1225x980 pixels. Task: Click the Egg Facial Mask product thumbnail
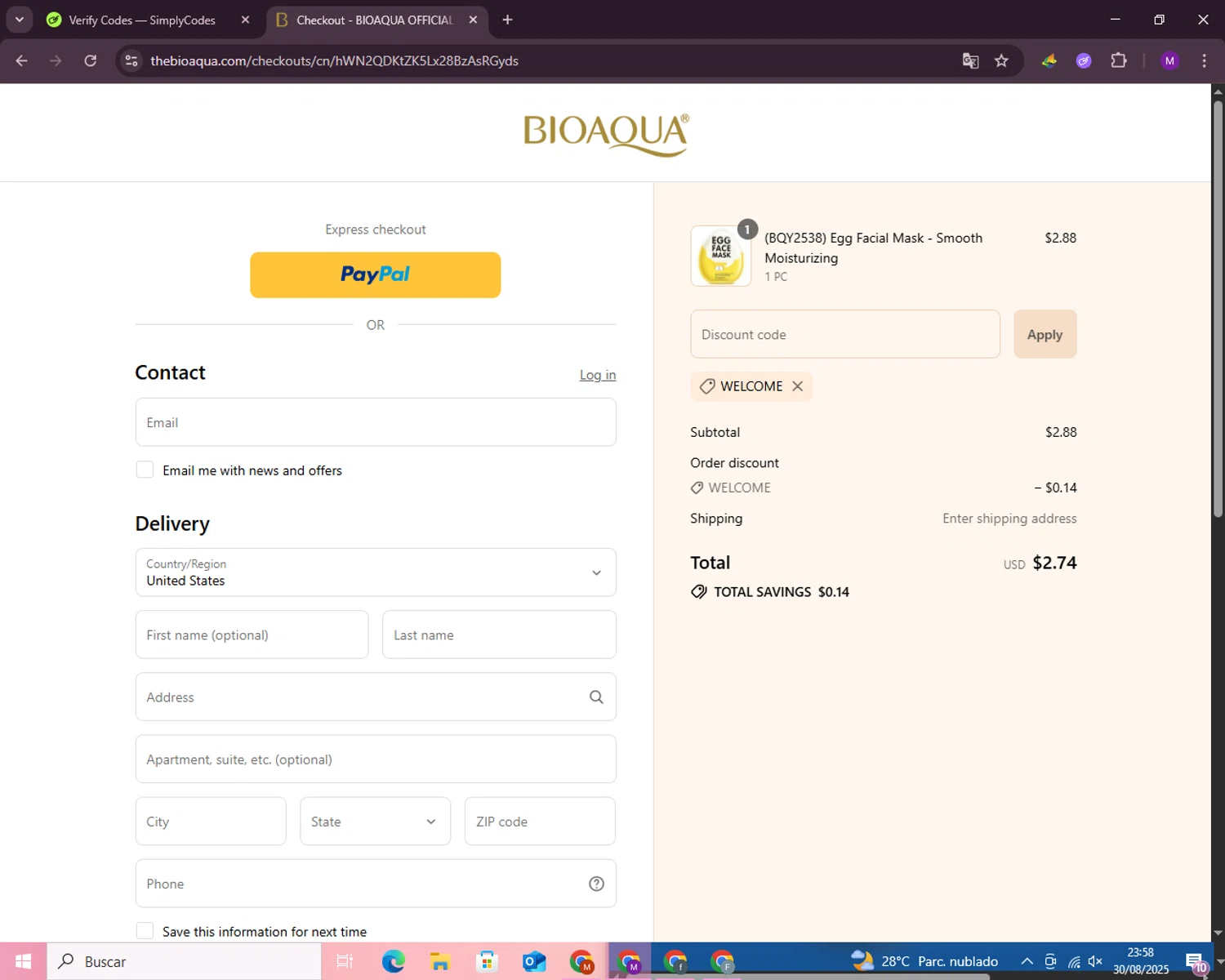click(x=721, y=256)
